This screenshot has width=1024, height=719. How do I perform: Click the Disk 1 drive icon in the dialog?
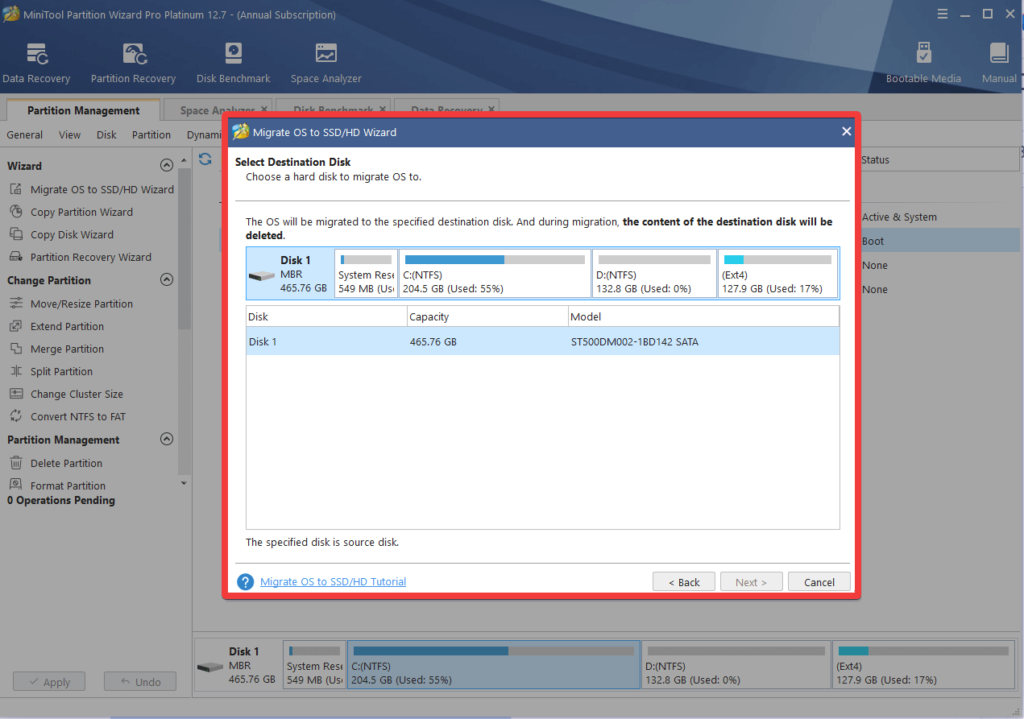pyautogui.click(x=261, y=276)
